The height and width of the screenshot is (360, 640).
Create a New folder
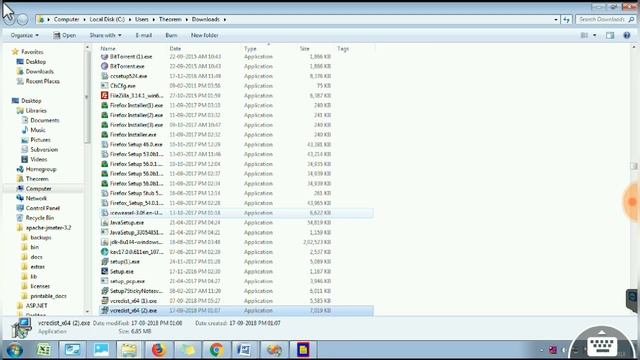204,36
